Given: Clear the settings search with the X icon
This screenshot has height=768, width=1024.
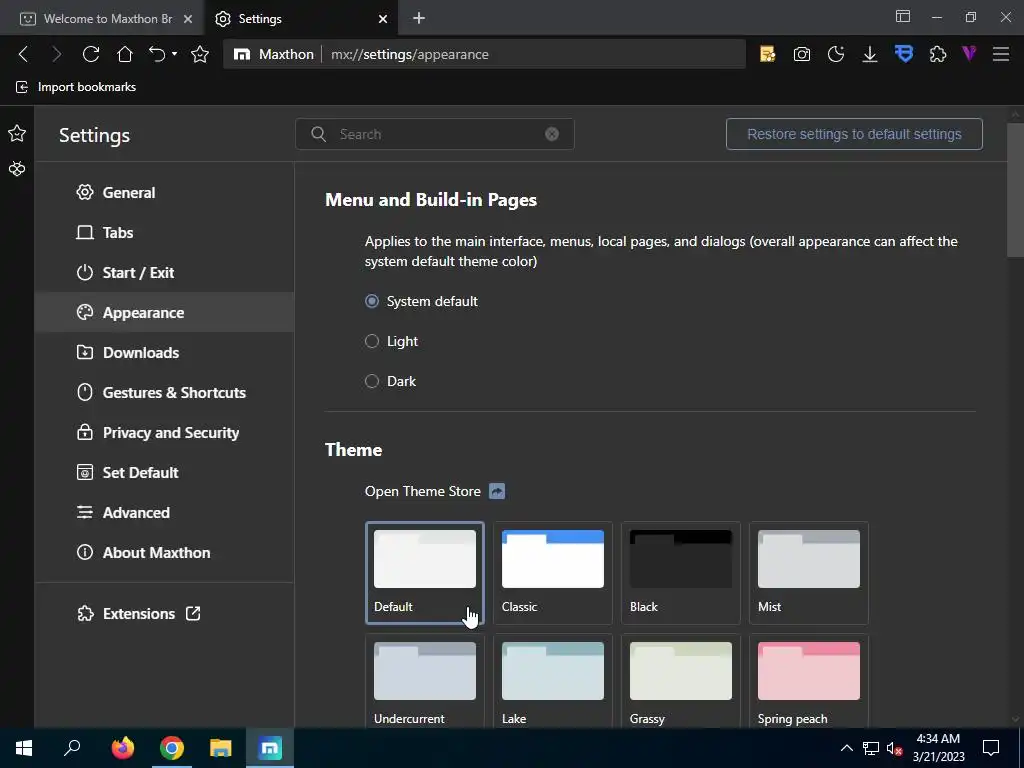Looking at the screenshot, I should click(x=552, y=134).
